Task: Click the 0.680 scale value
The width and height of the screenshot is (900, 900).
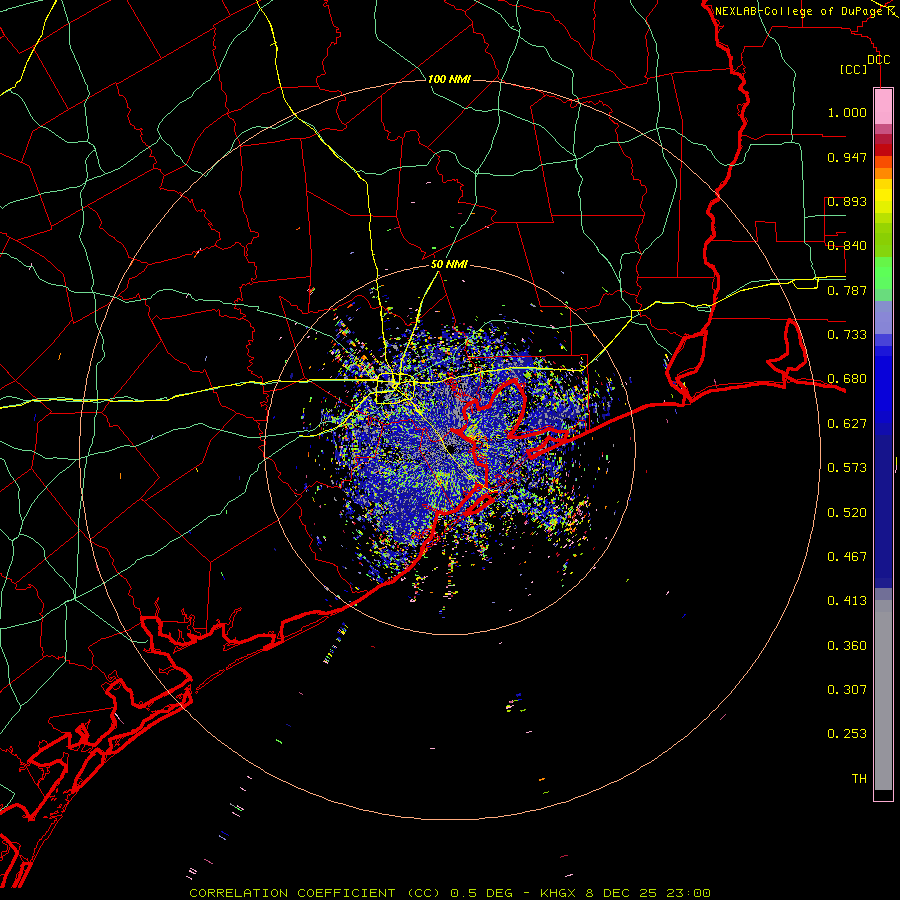Action: (x=847, y=379)
